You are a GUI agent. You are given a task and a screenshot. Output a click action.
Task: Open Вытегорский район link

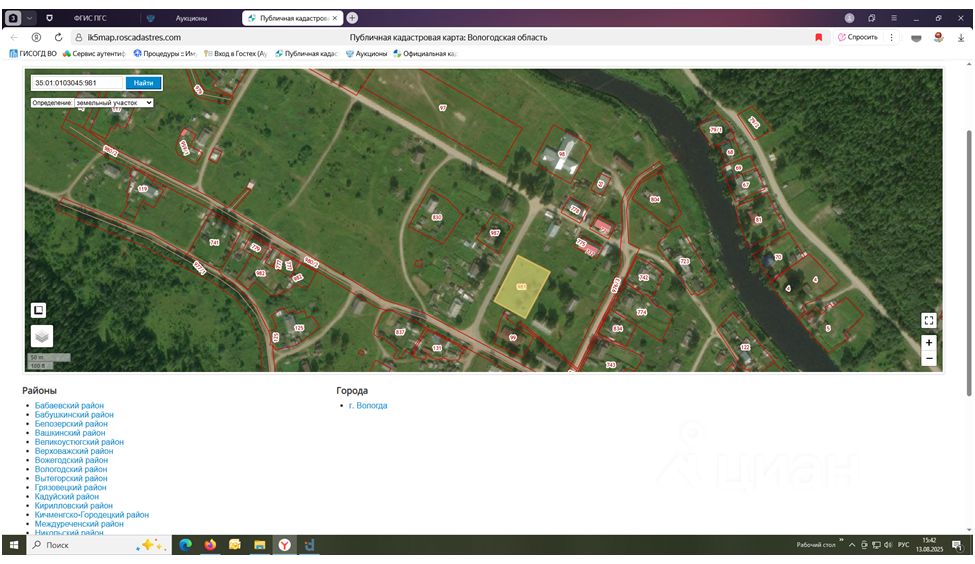tap(71, 479)
